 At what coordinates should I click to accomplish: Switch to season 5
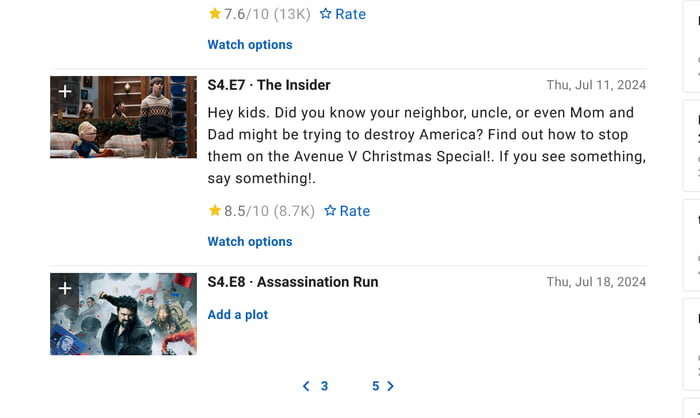(375, 386)
